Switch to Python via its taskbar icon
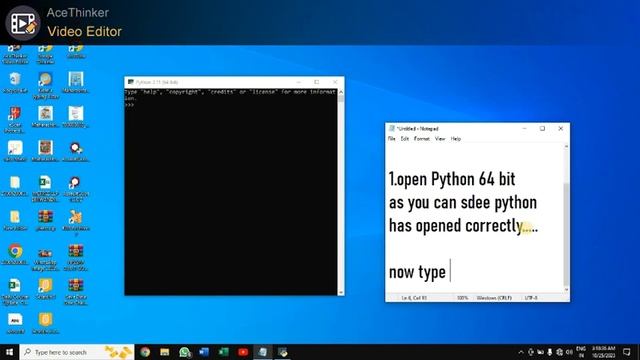The image size is (640, 360). coord(282,352)
